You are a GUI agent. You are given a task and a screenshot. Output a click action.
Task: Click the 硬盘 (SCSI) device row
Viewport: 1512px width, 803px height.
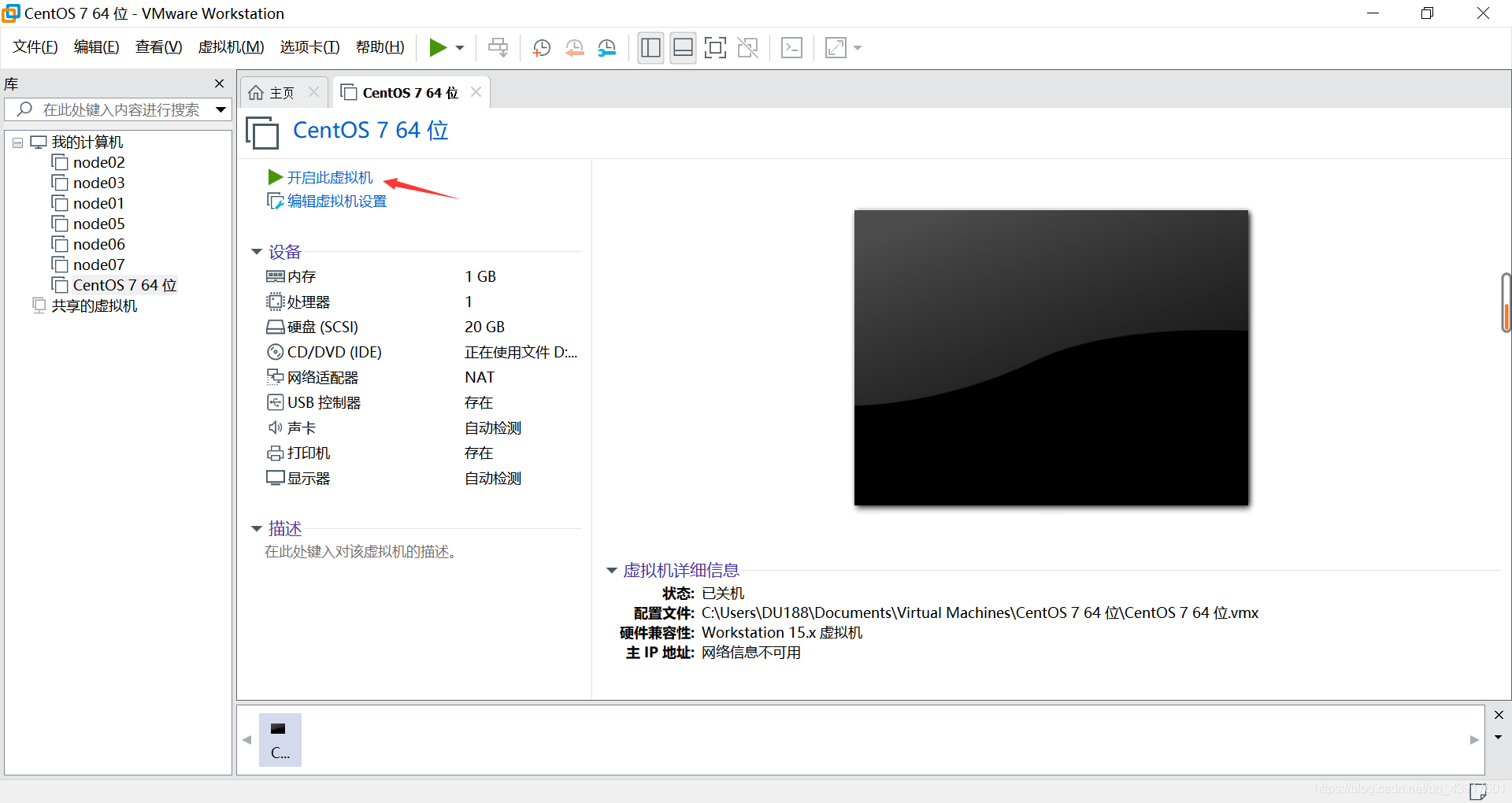(x=422, y=327)
